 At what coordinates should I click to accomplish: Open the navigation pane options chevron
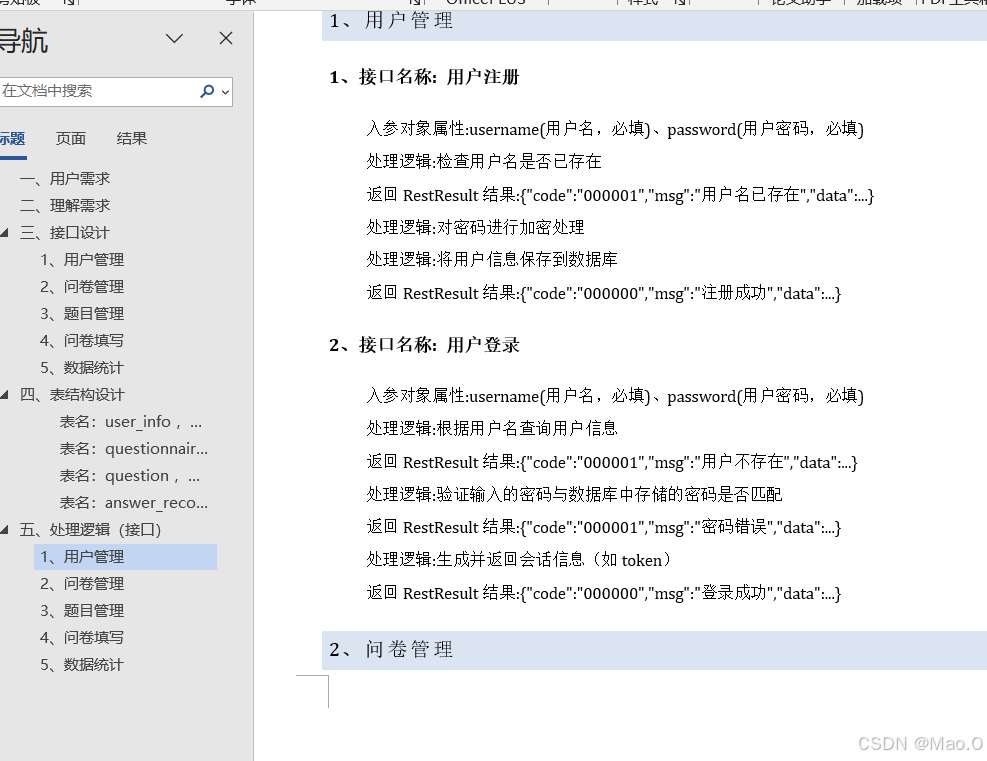click(174, 38)
